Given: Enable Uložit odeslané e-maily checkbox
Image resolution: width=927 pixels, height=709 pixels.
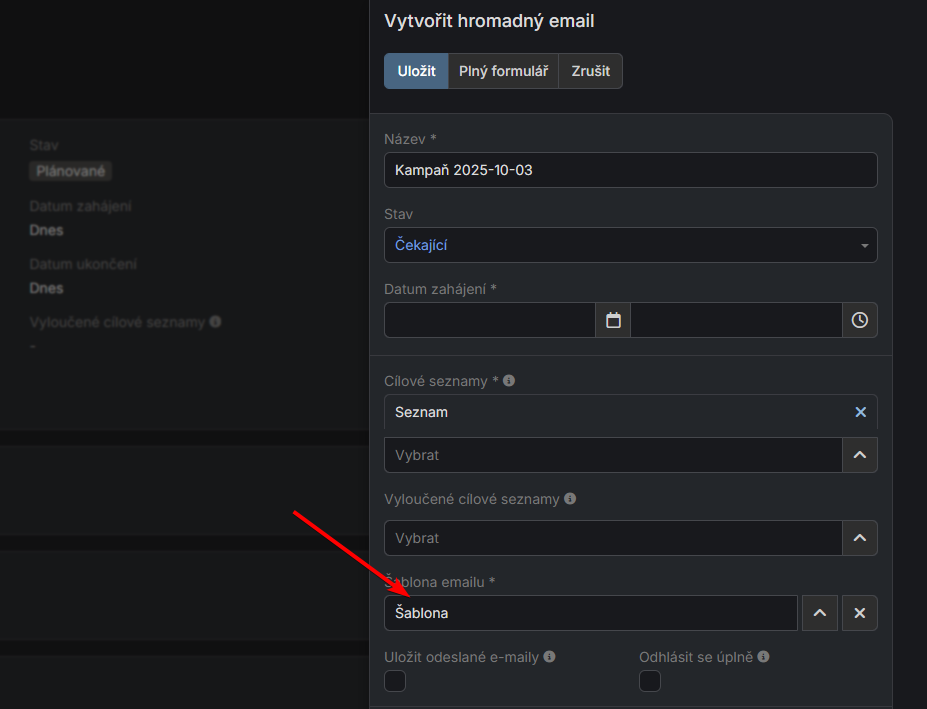Looking at the screenshot, I should pos(395,681).
